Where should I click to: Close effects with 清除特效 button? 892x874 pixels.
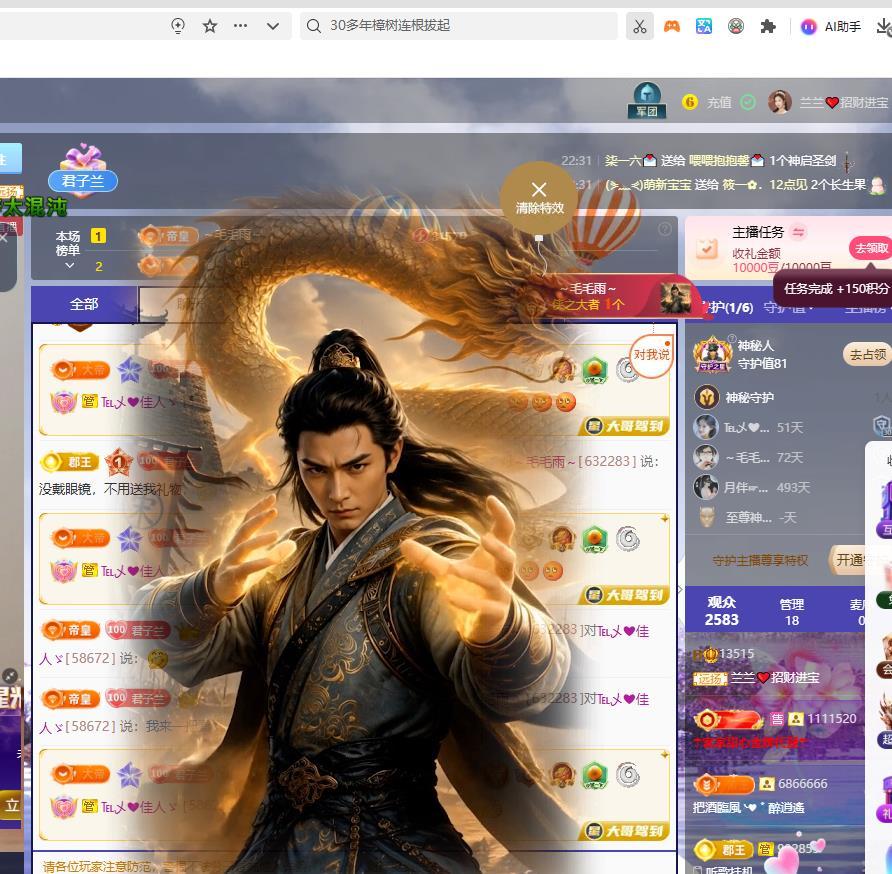[539, 197]
